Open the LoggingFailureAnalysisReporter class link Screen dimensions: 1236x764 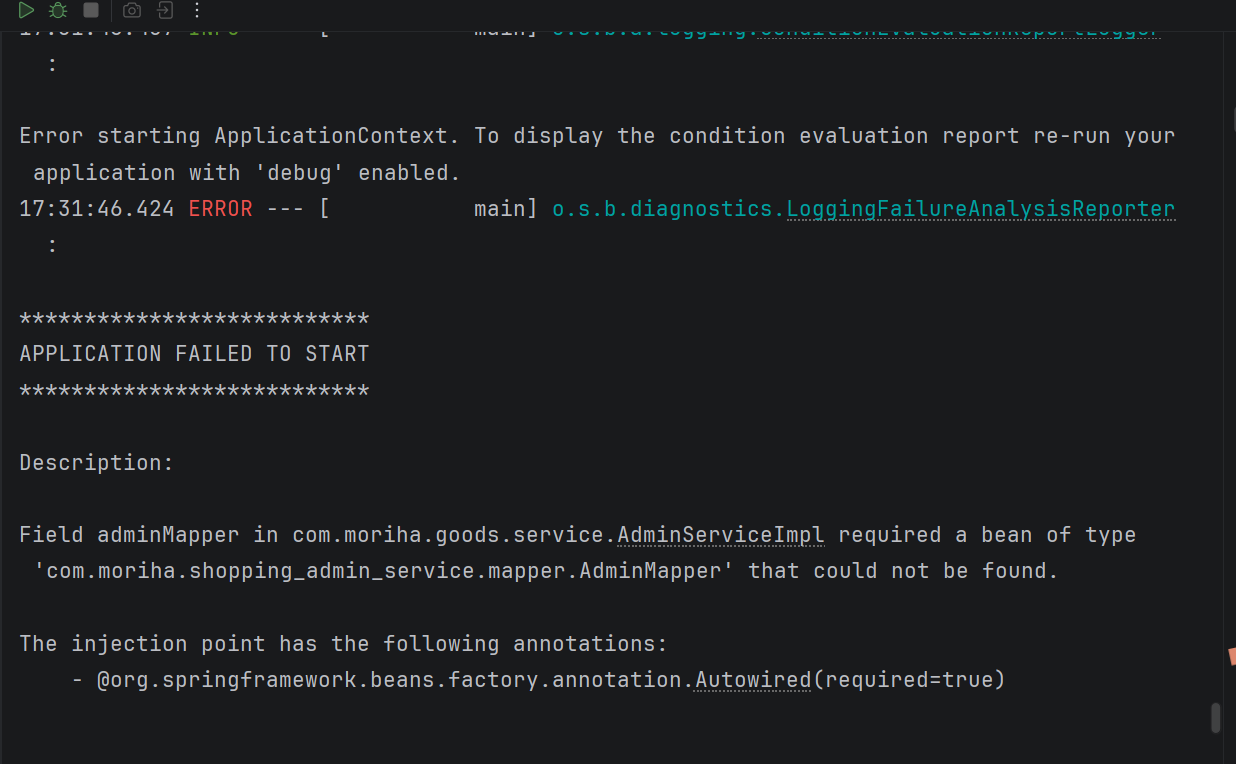click(x=981, y=209)
